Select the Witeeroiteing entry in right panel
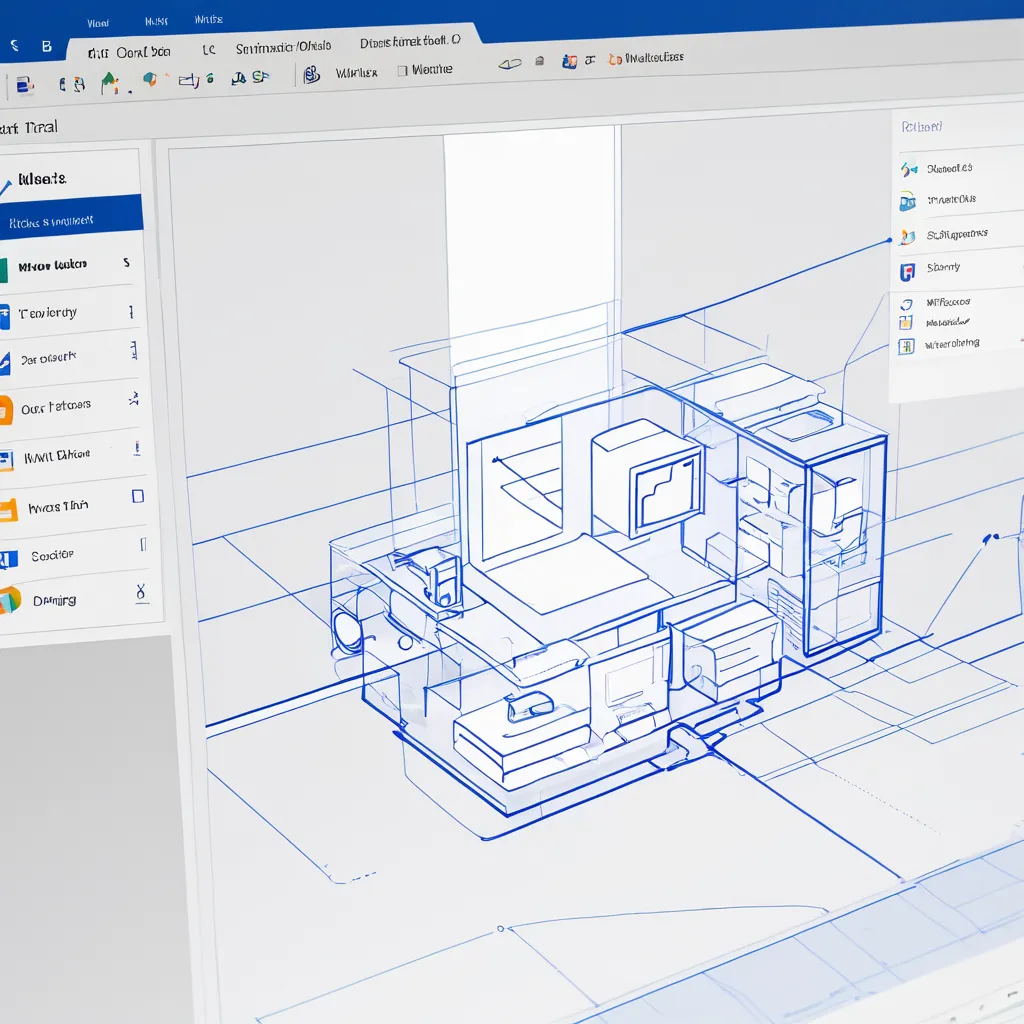This screenshot has width=1024, height=1024. click(x=952, y=344)
